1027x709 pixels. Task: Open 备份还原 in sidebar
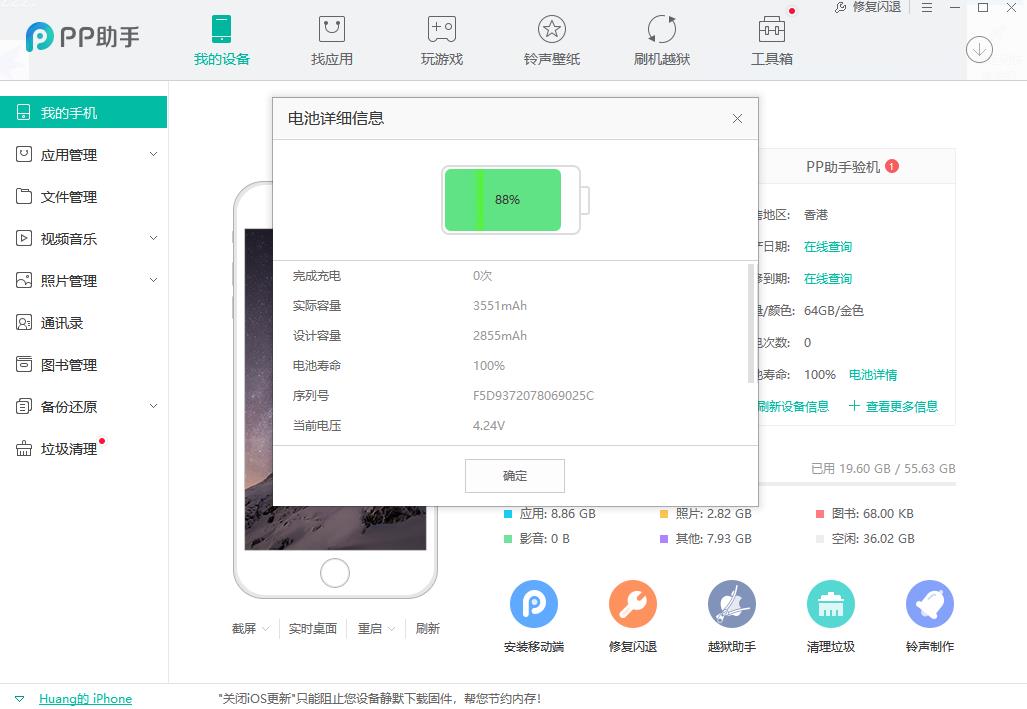pyautogui.click(x=69, y=406)
